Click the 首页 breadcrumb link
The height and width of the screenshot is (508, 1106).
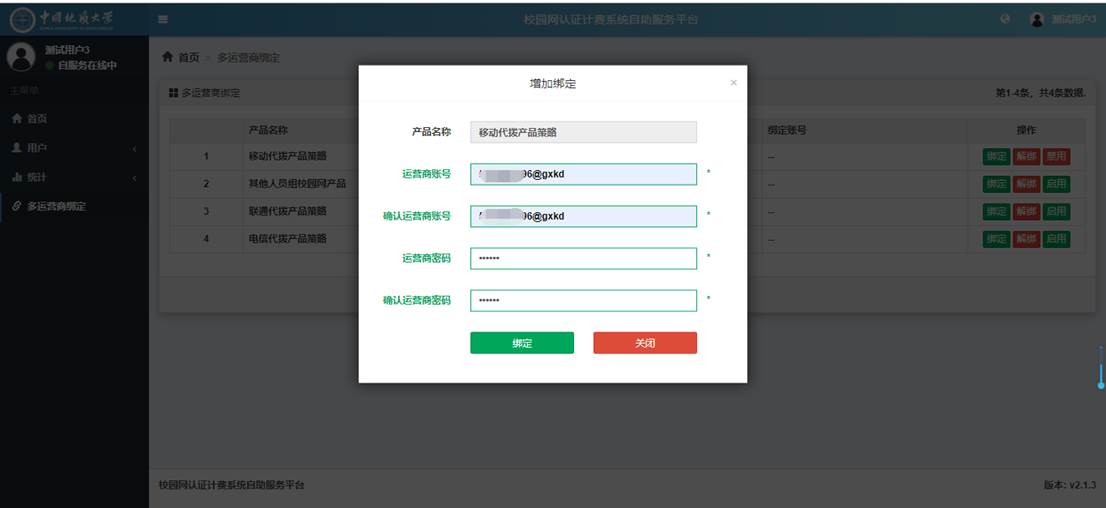pos(188,57)
